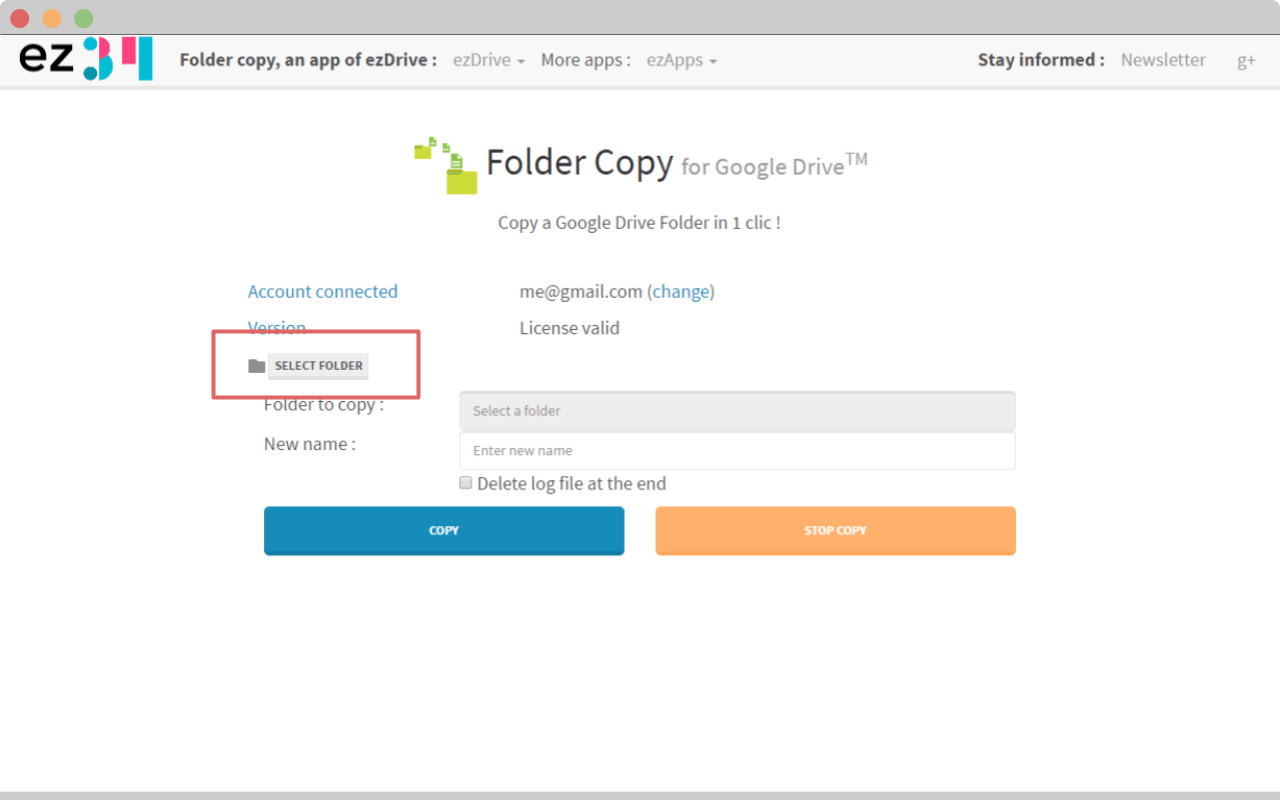
Task: Click the green maximize window button
Action: [84, 18]
